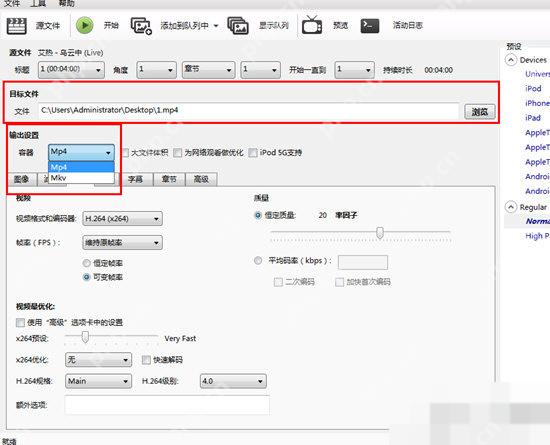Open the end chapter dropdown after 开始一直到
Image resolution: width=550 pixels, height=445 pixels.
(355, 70)
